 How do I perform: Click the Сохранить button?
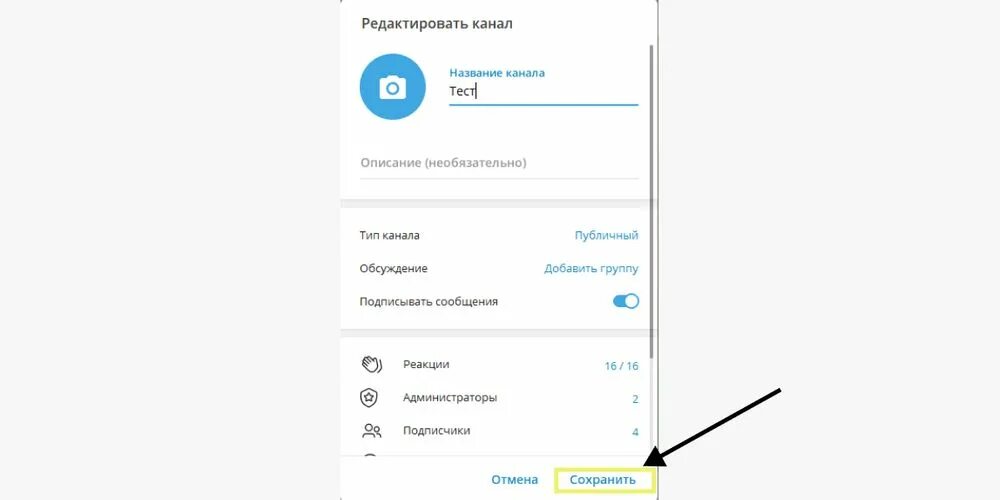[603, 480]
